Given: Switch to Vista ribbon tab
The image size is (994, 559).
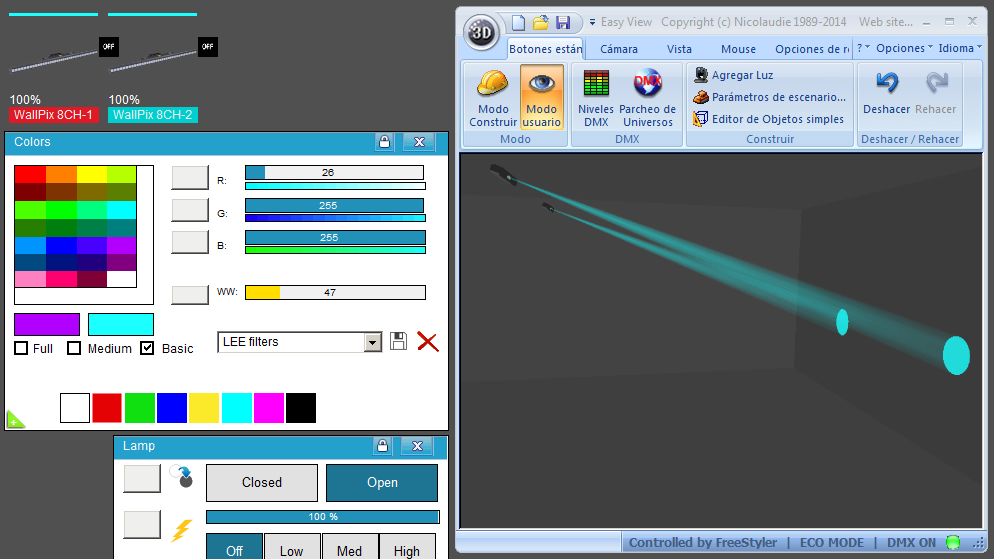Looking at the screenshot, I should pos(679,49).
